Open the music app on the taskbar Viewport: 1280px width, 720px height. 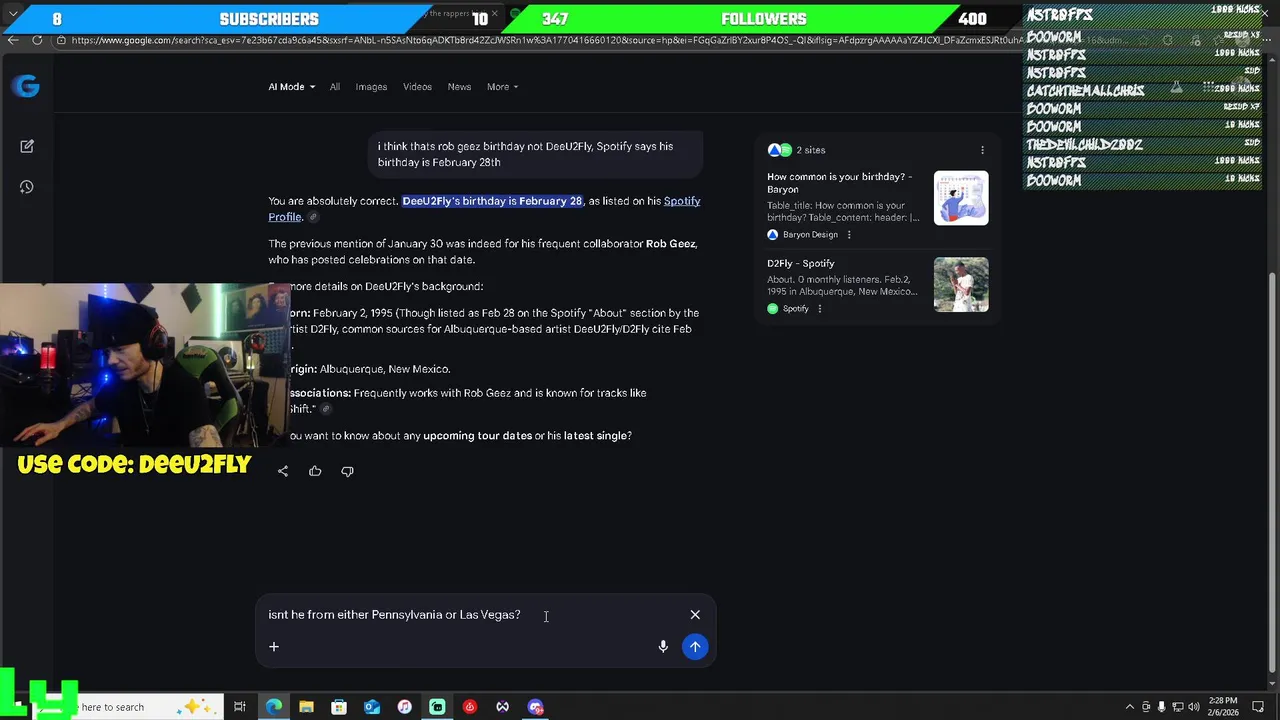pyautogui.click(x=404, y=707)
